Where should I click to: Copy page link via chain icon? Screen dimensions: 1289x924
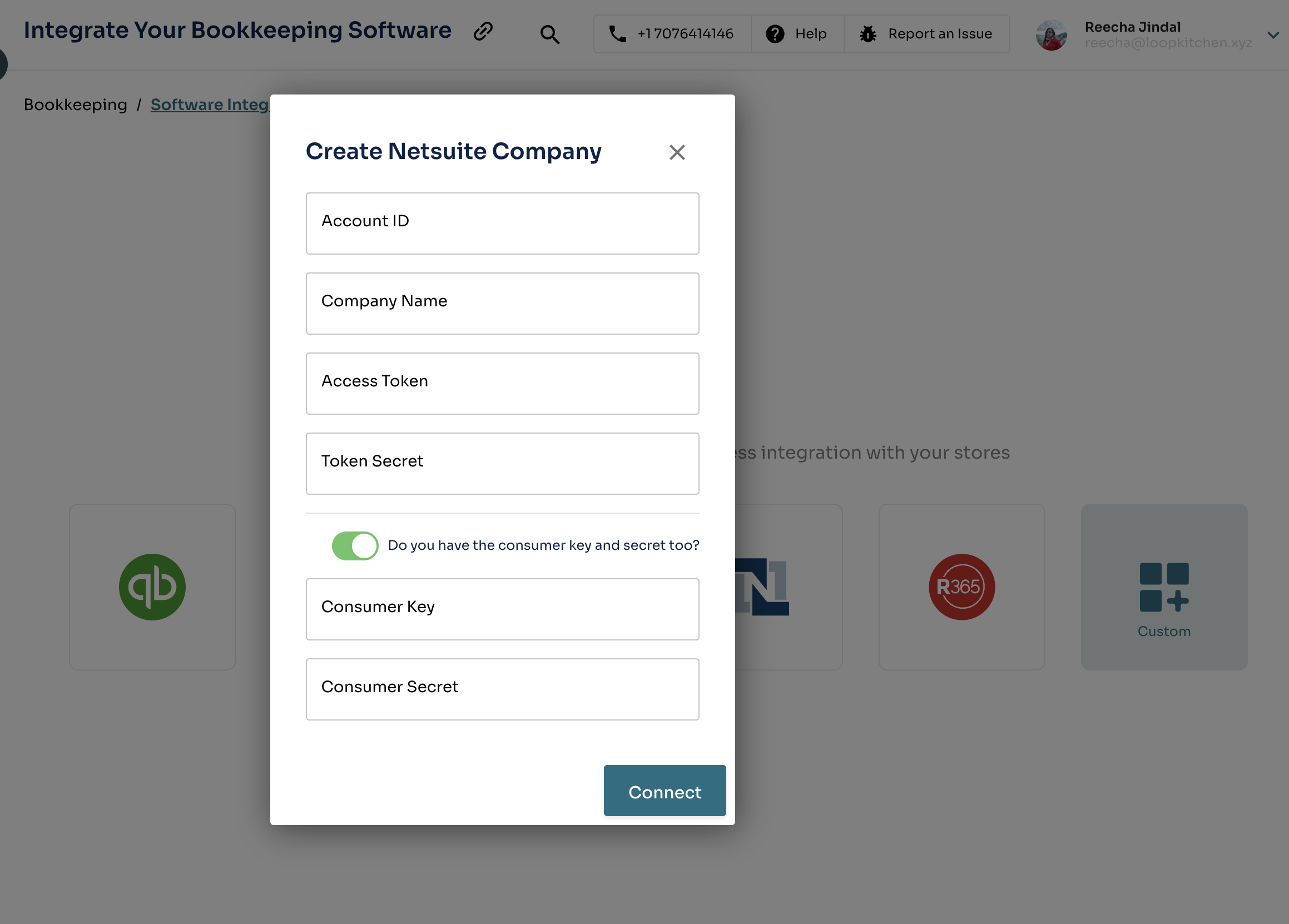click(483, 31)
